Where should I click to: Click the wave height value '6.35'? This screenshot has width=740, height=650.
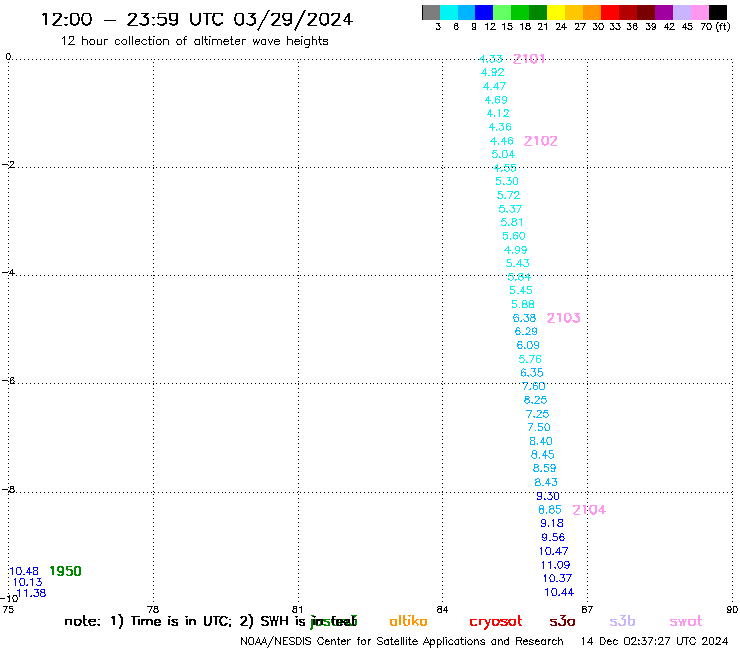532,373
